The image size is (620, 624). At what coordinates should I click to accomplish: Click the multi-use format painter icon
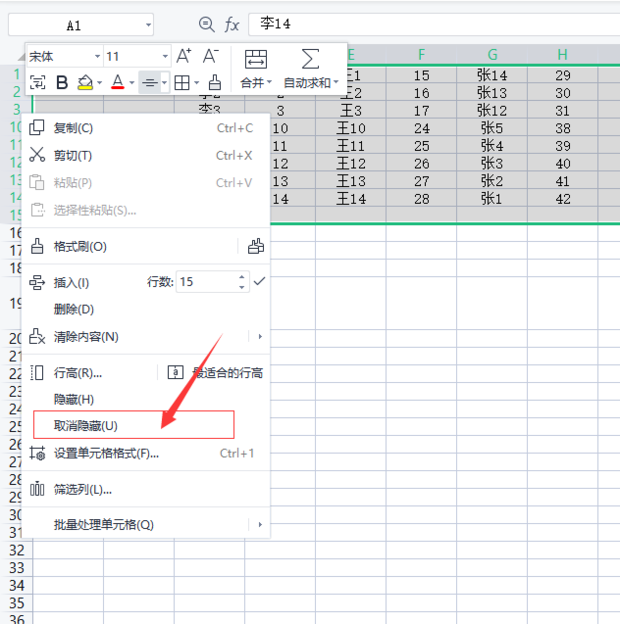point(256,246)
